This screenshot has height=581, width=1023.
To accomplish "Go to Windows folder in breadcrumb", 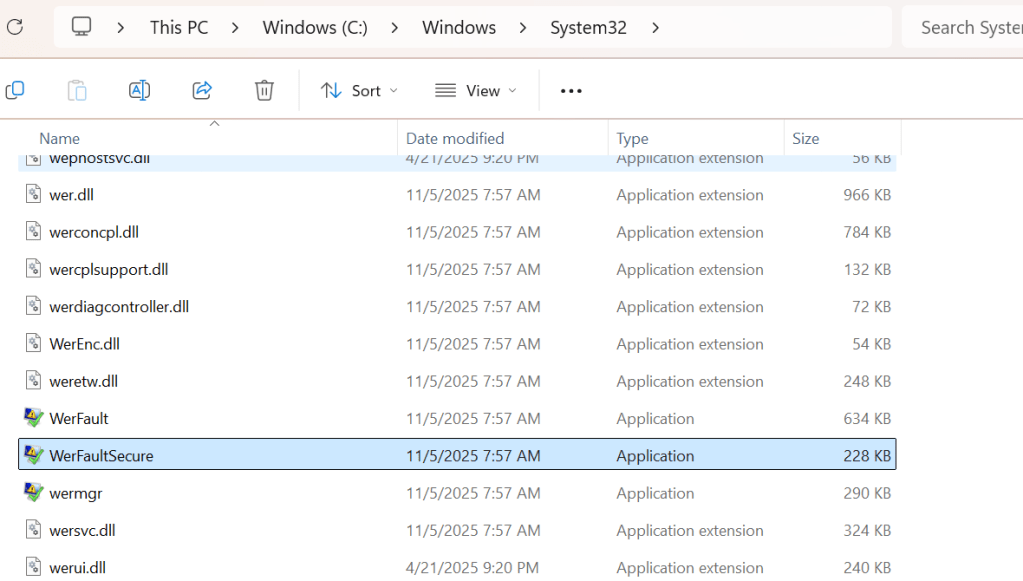I will click(x=459, y=28).
